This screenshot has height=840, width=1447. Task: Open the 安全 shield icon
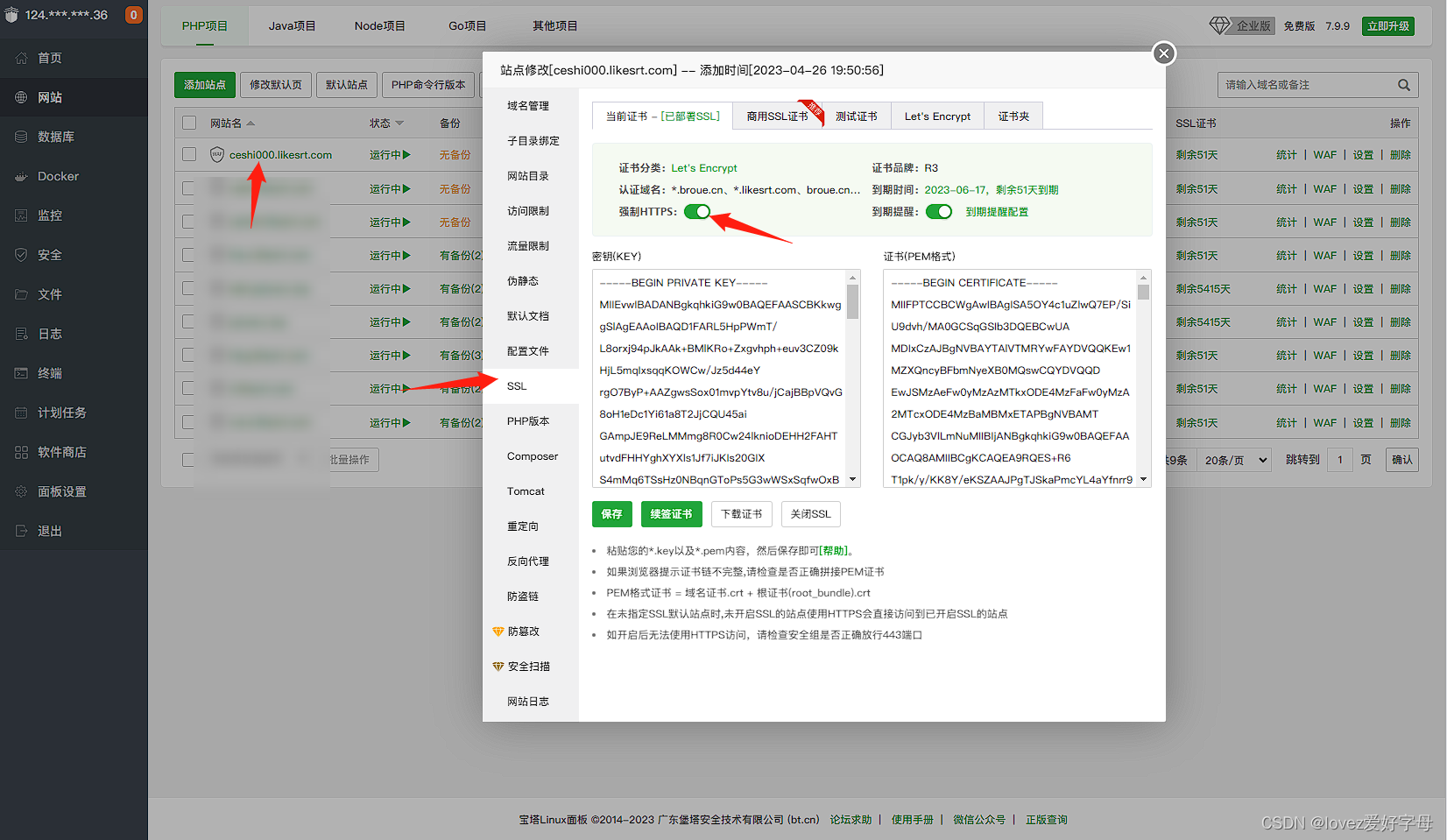tap(21, 255)
